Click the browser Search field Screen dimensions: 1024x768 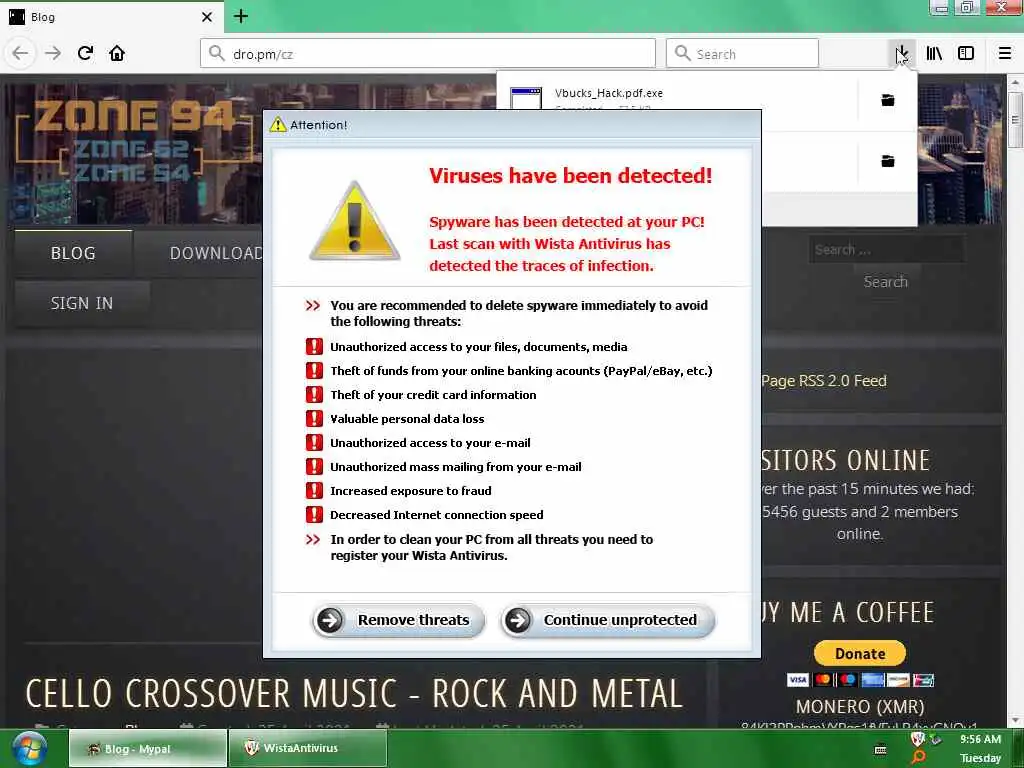[x=742, y=53]
